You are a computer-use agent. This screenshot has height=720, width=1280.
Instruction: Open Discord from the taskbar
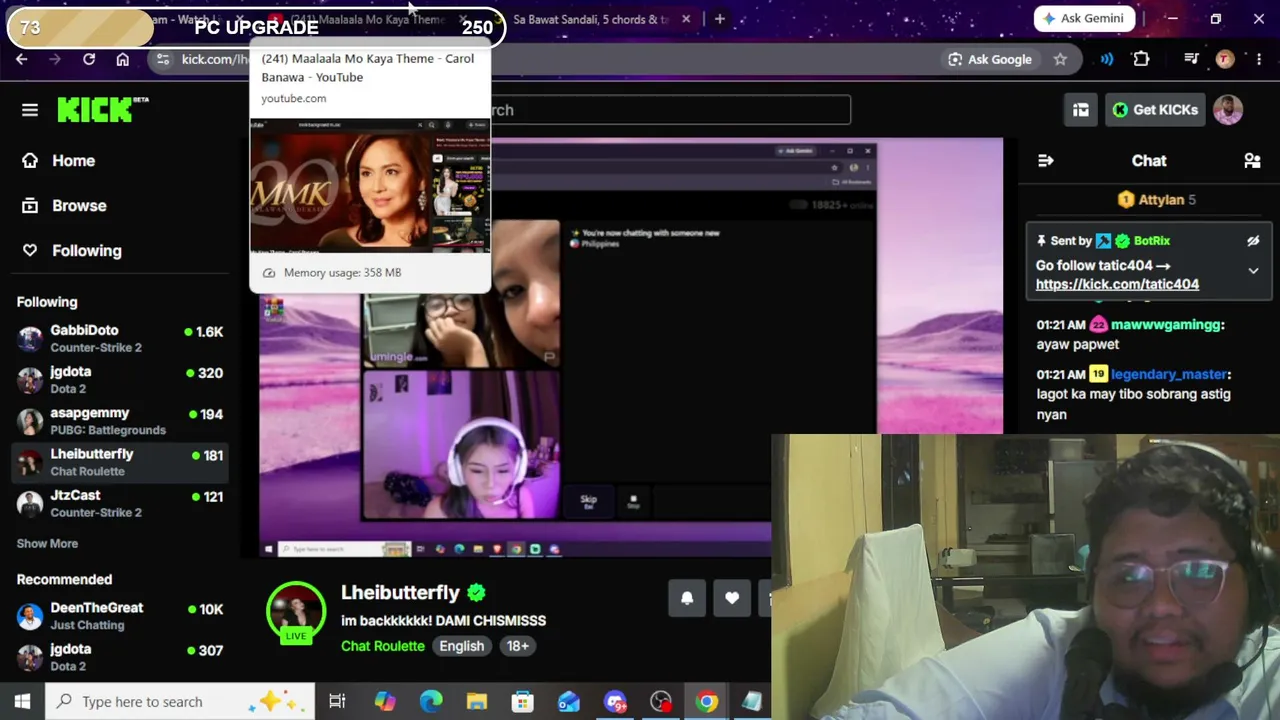(x=615, y=702)
